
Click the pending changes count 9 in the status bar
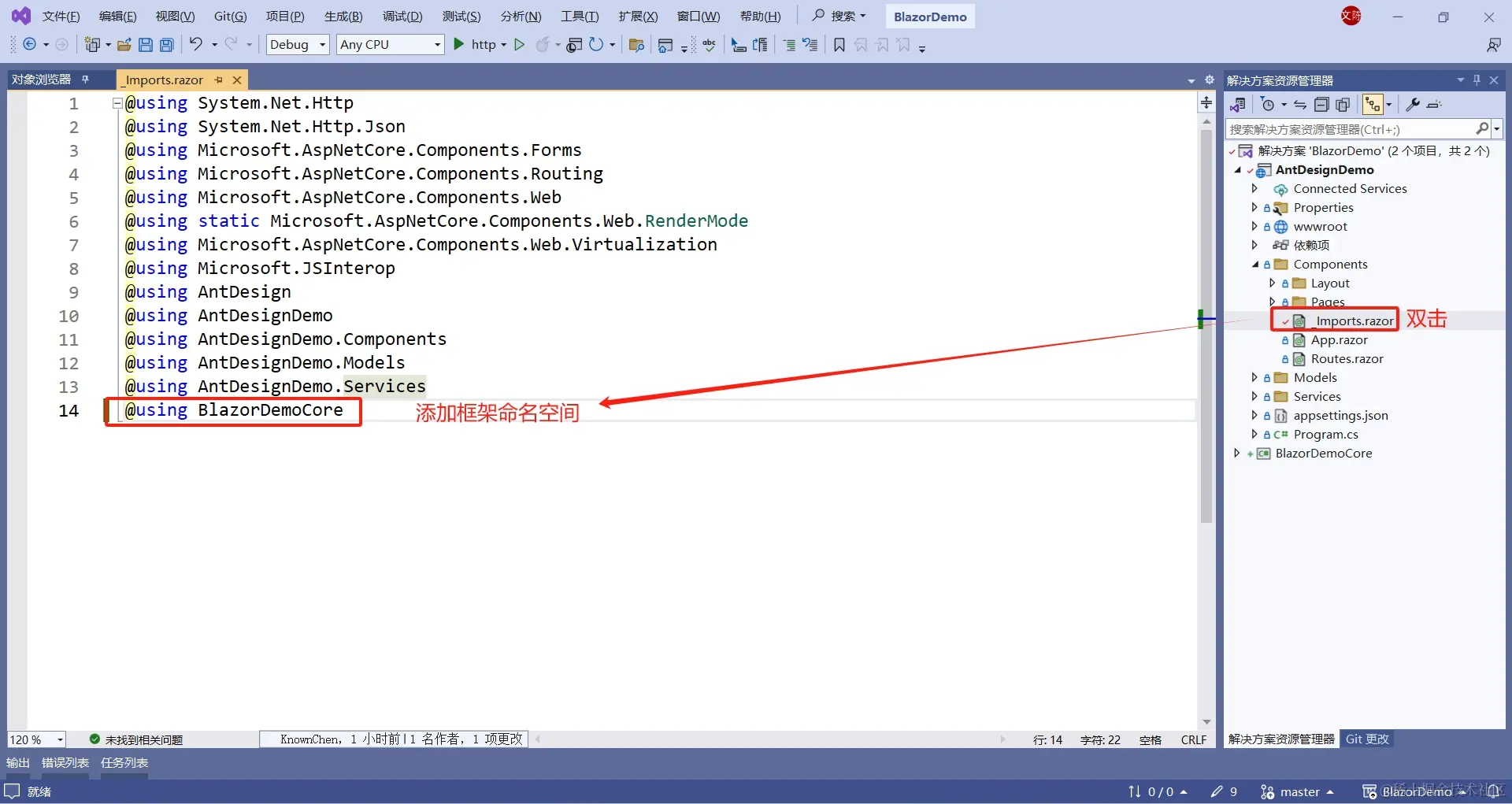[1225, 791]
